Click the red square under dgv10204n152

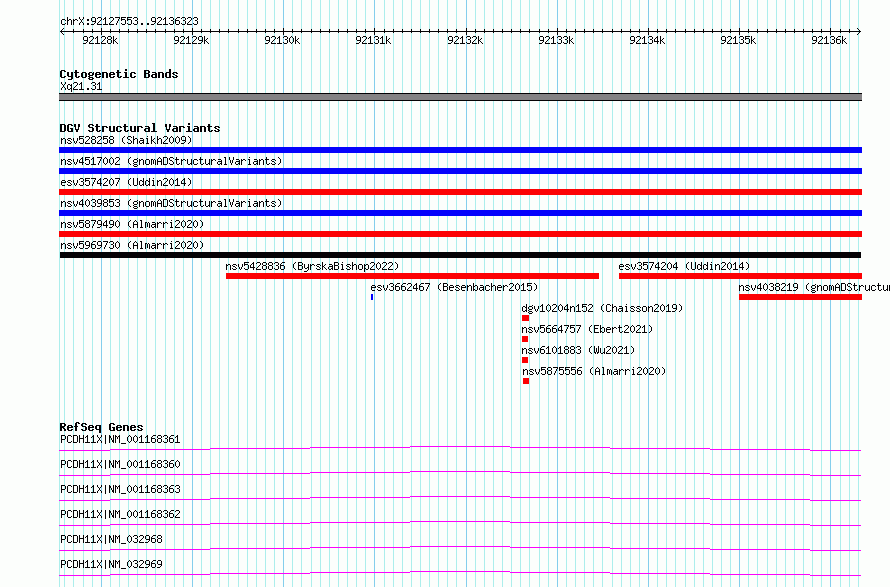click(525, 318)
